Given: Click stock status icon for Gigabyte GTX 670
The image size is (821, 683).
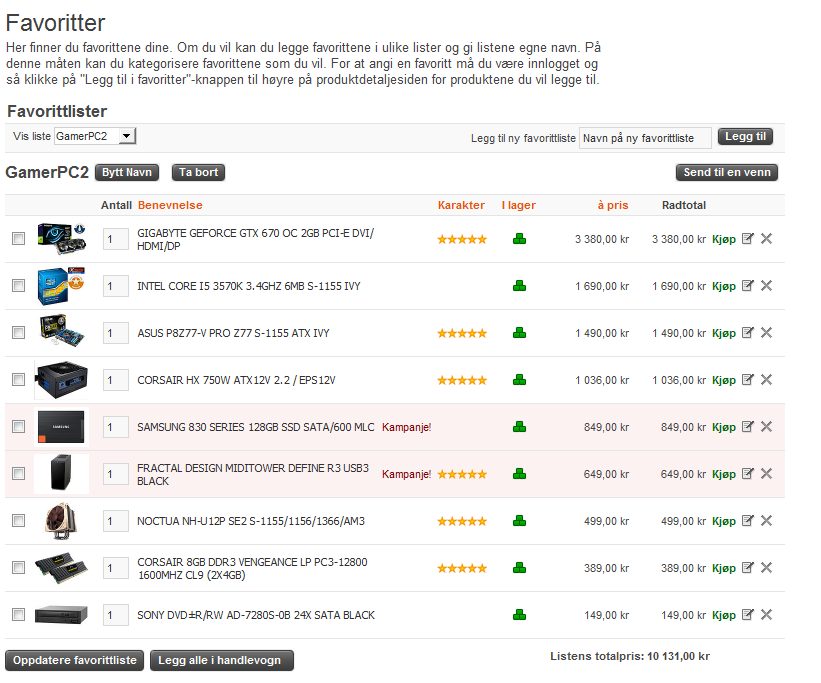Looking at the screenshot, I should pos(519,239).
